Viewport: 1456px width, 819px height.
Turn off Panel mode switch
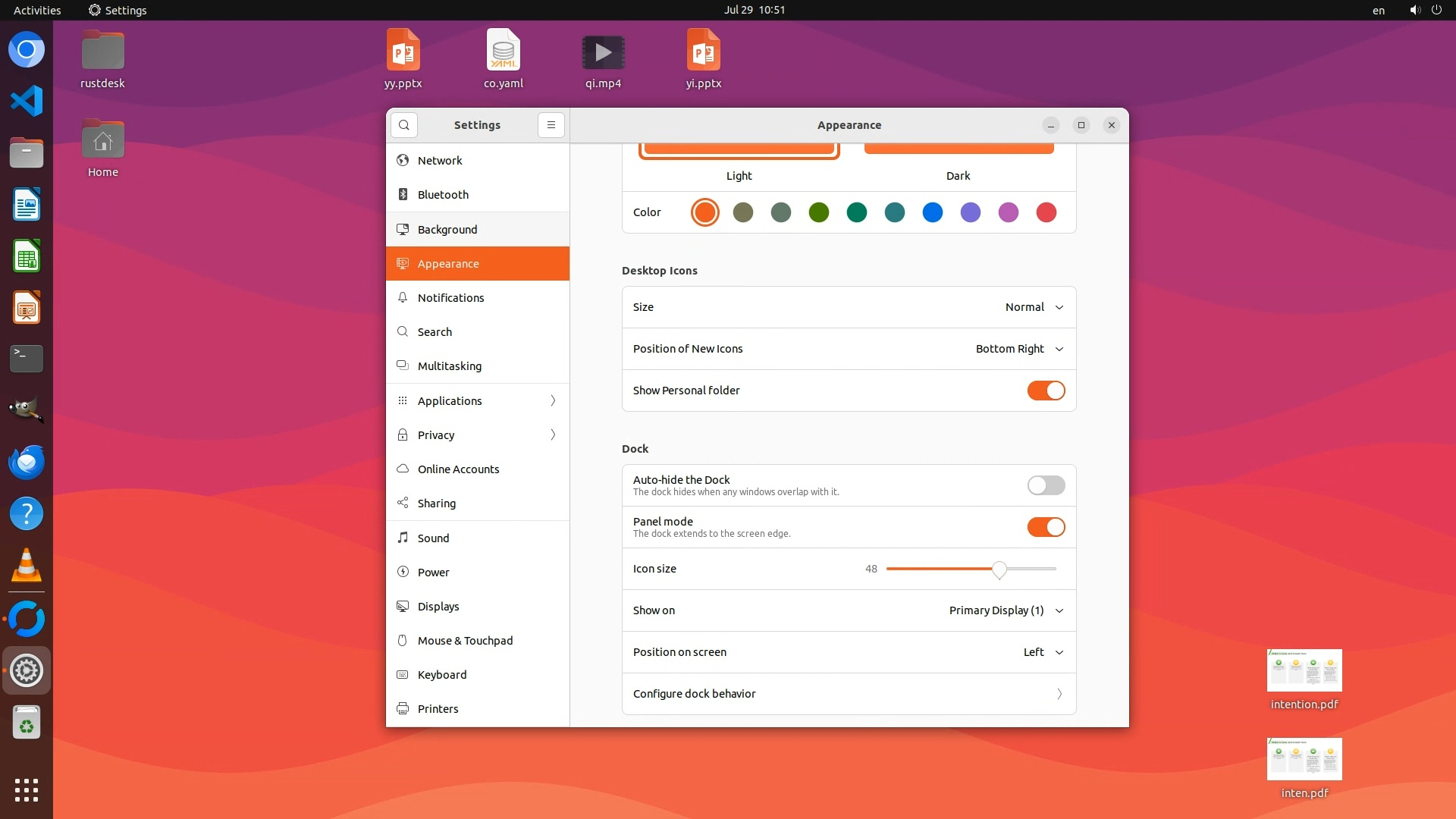[1046, 527]
